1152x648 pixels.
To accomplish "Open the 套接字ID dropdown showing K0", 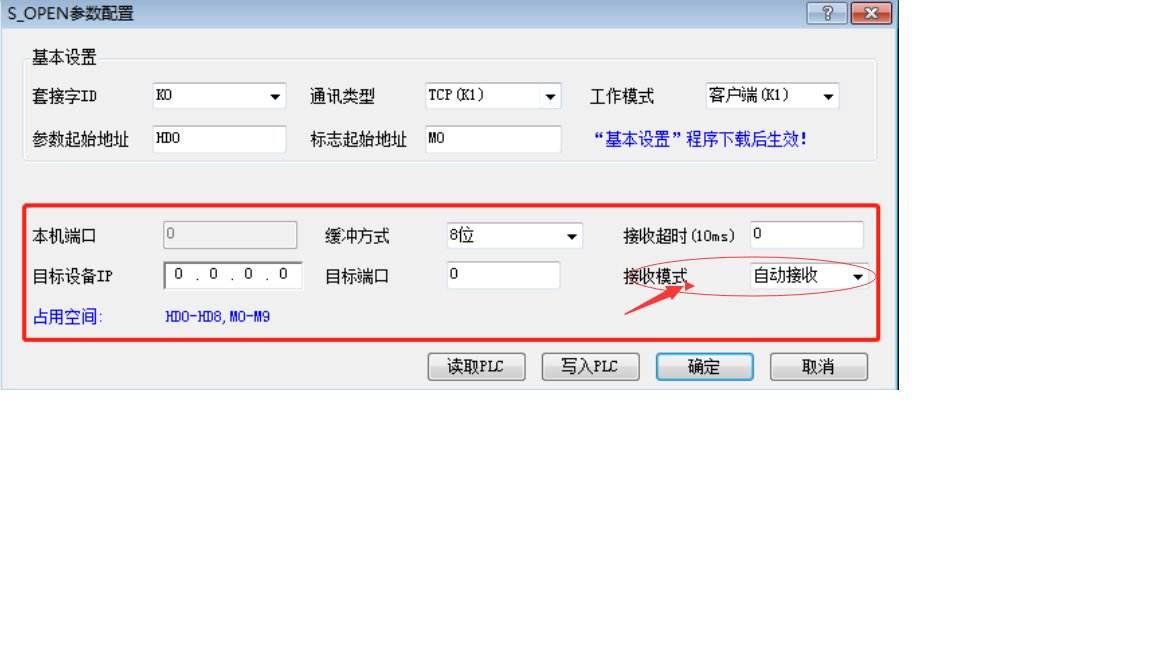I will [219, 96].
